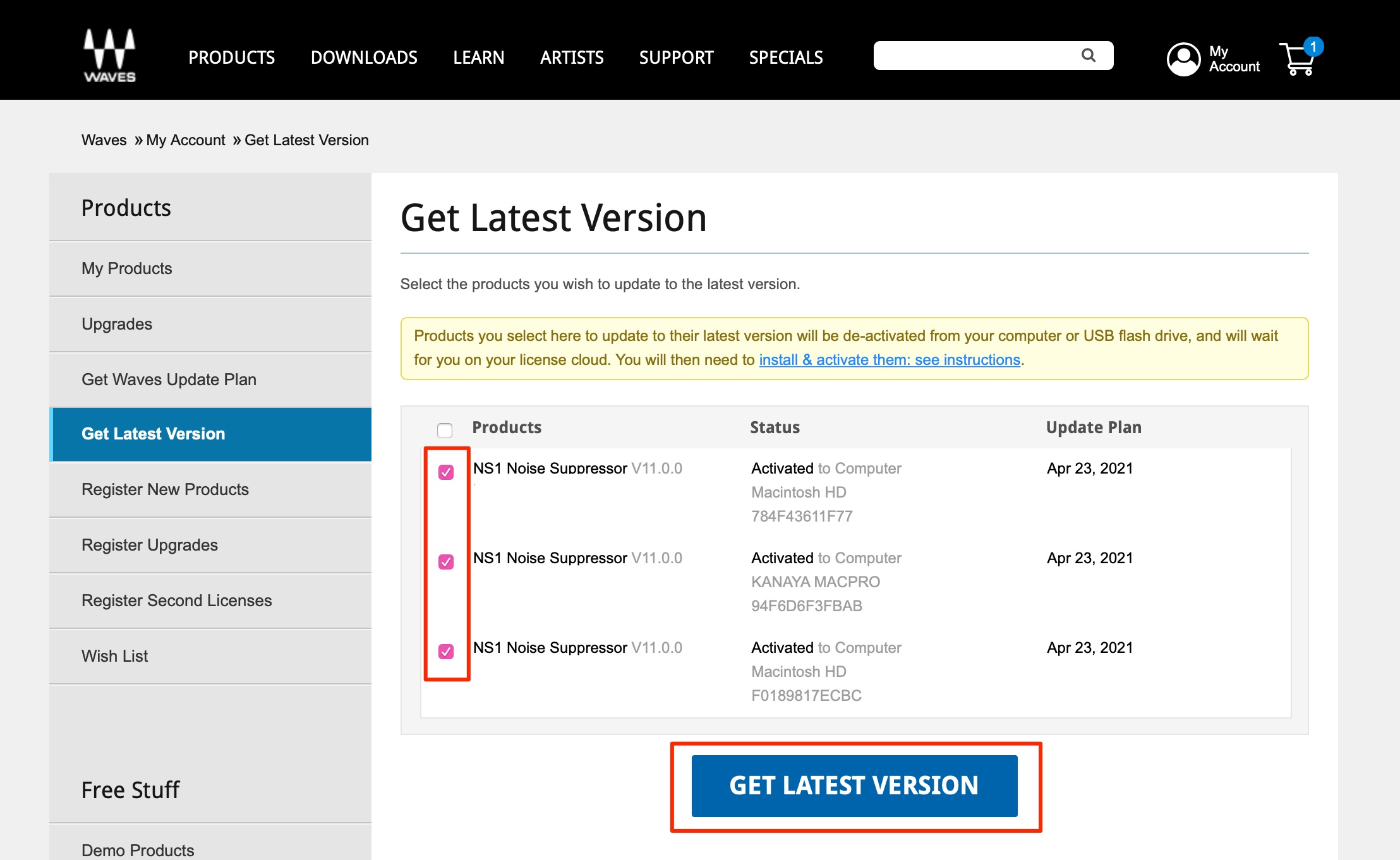Open the SPECIALS menu
Screen dimensions: 1400x860
(x=786, y=57)
